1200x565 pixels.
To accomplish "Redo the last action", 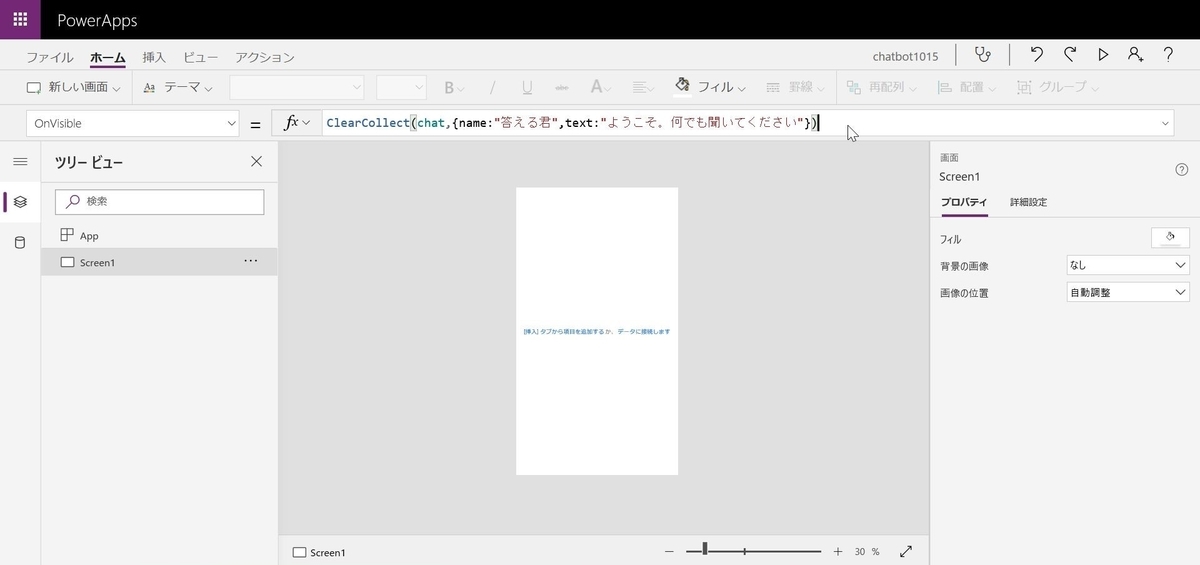I will 1070,55.
